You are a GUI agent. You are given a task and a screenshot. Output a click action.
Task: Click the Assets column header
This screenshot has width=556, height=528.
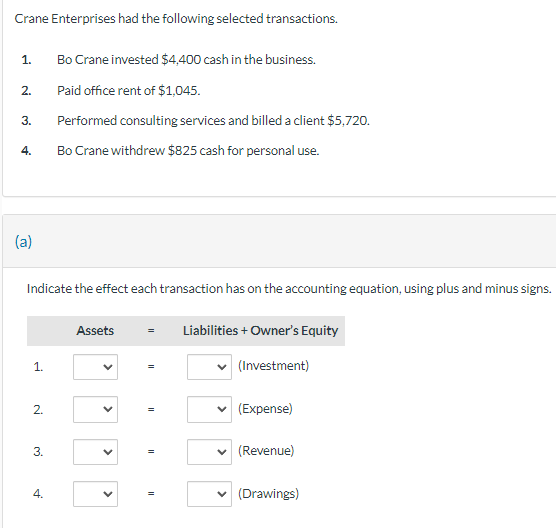pos(95,330)
